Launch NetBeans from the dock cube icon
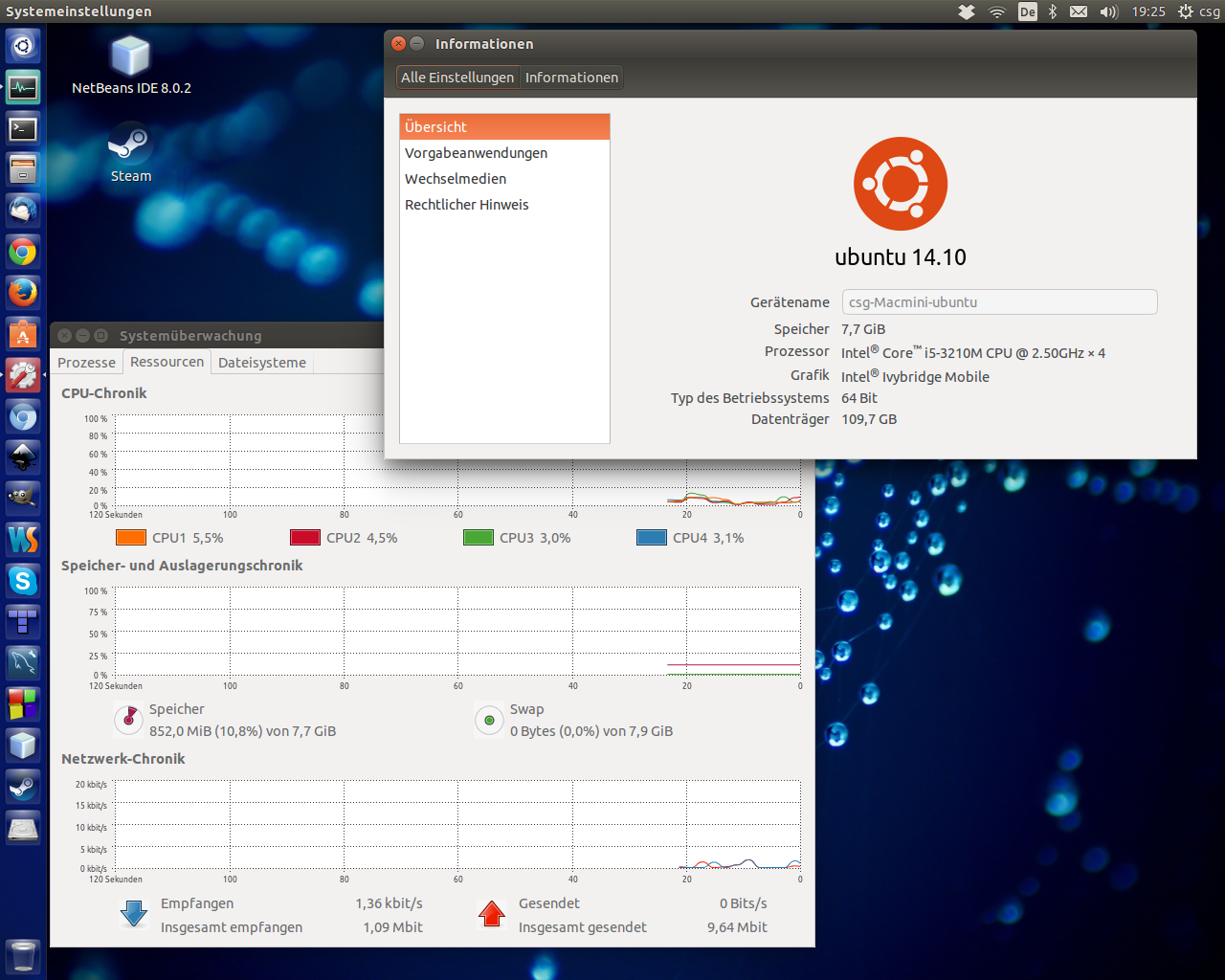The image size is (1225, 980). click(x=23, y=746)
